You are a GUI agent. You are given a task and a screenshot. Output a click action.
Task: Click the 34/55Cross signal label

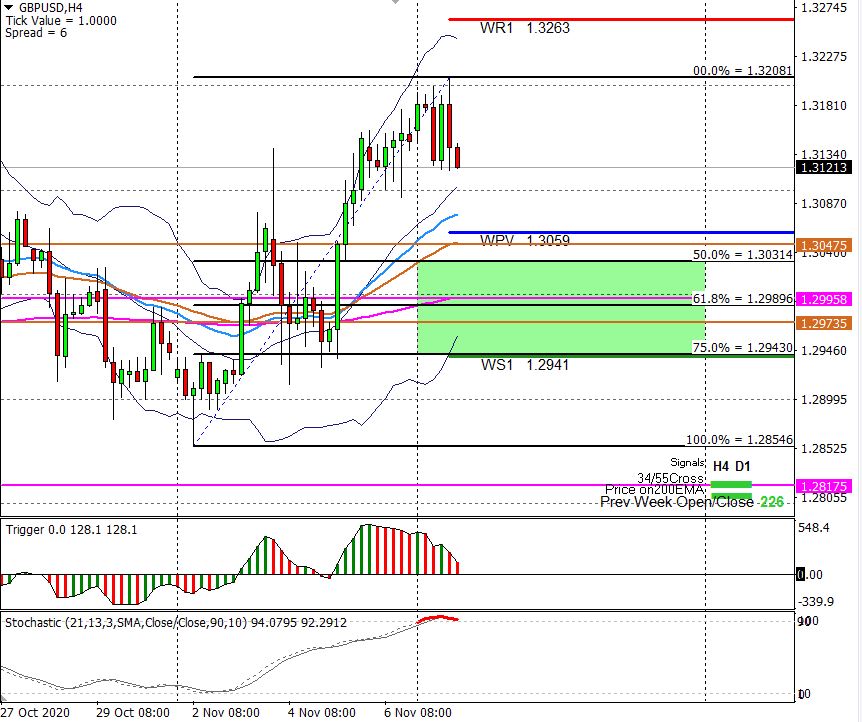tap(671, 478)
